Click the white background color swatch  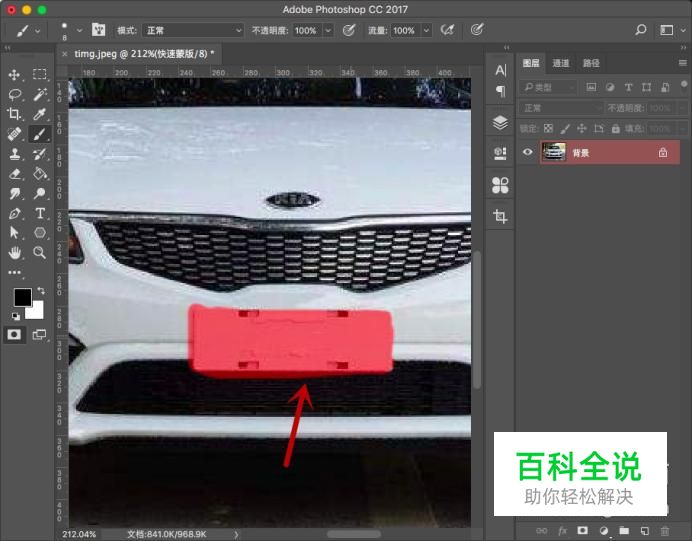pos(38,312)
